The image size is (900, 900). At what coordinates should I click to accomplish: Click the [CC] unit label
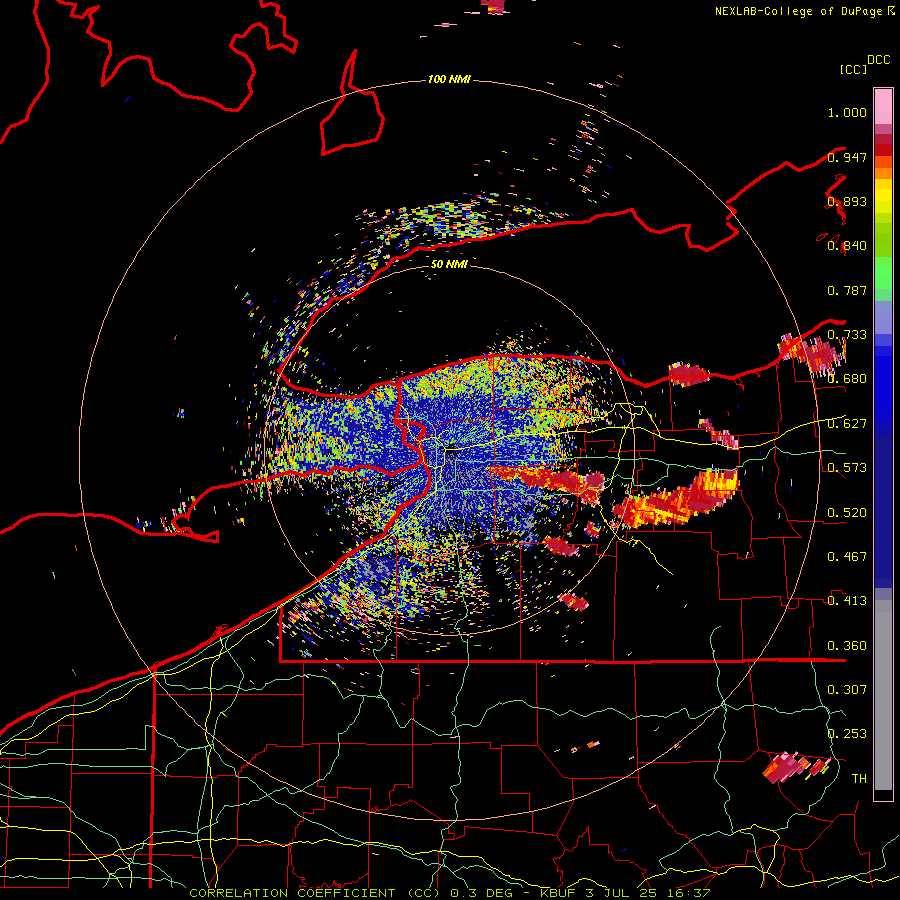854,69
